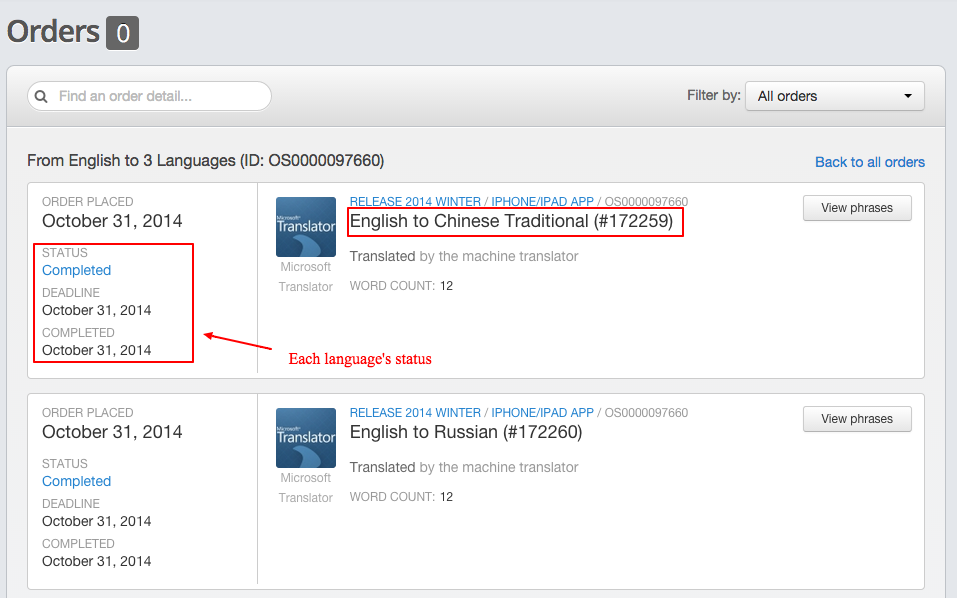Screen dimensions: 957x598
Task: View phrases for Russian order
Action: (x=857, y=419)
